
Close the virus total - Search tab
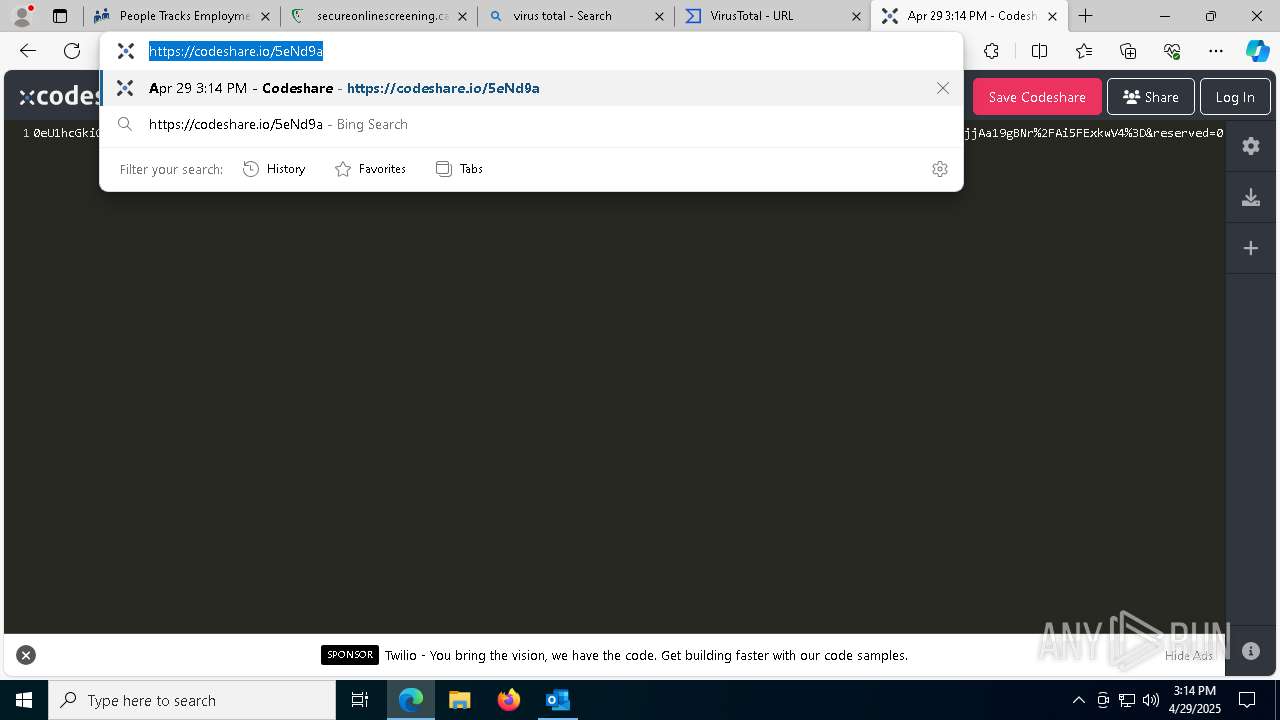[659, 16]
